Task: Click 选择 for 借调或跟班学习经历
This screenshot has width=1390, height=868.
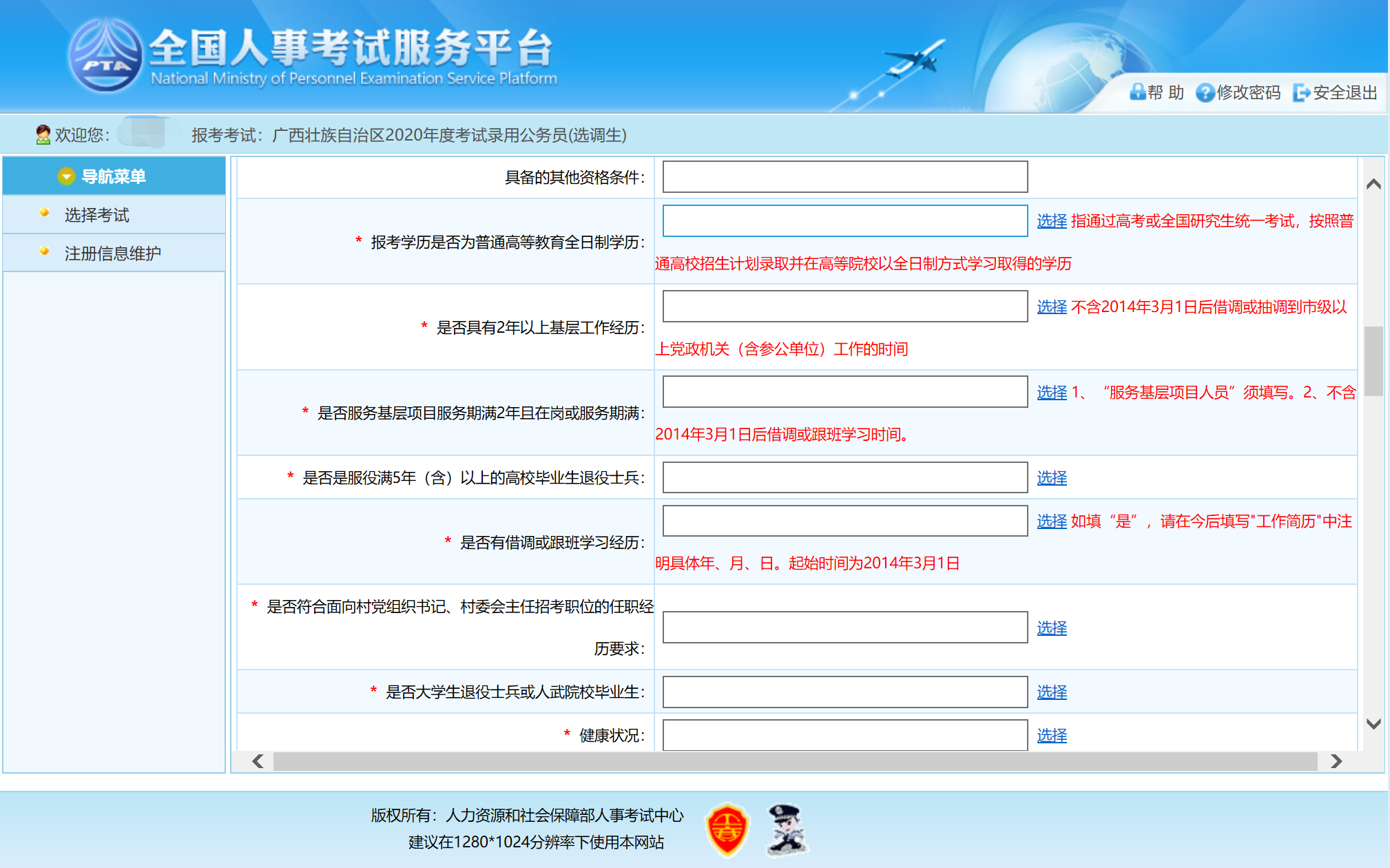Action: [1052, 521]
